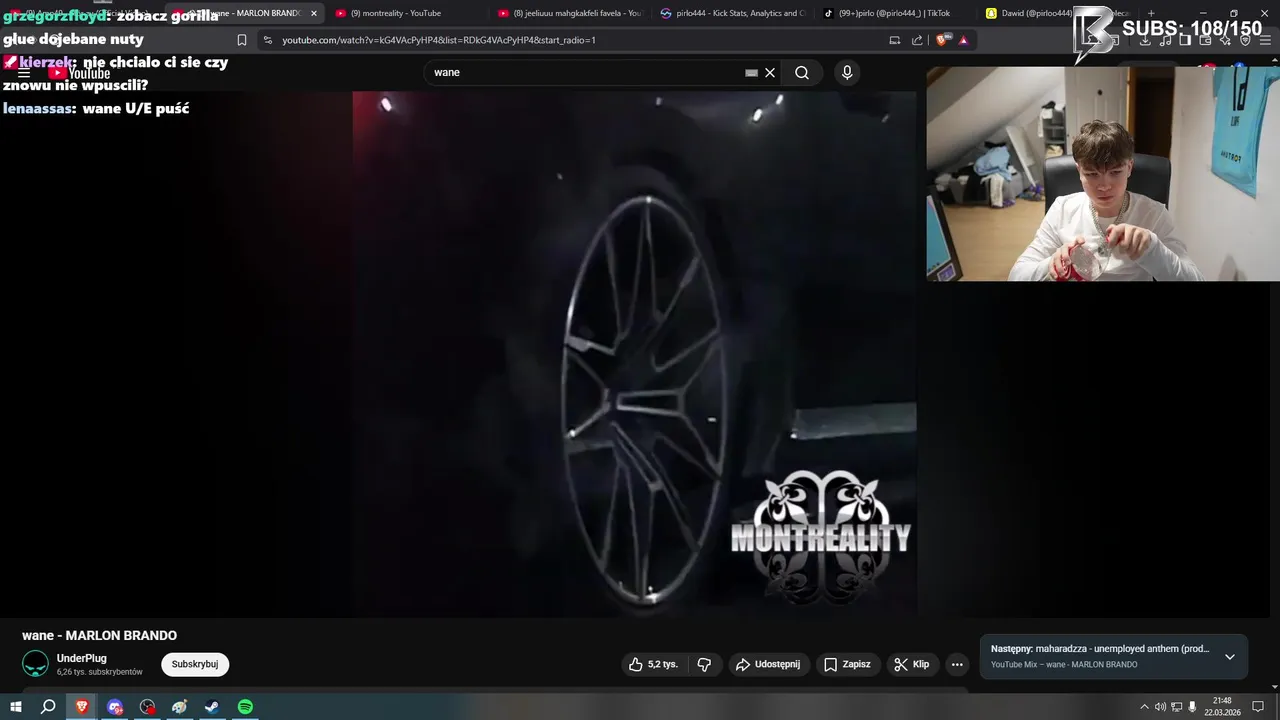The image size is (1280, 720).
Task: Bookmark this page with the bookmark icon
Action: pos(242,40)
